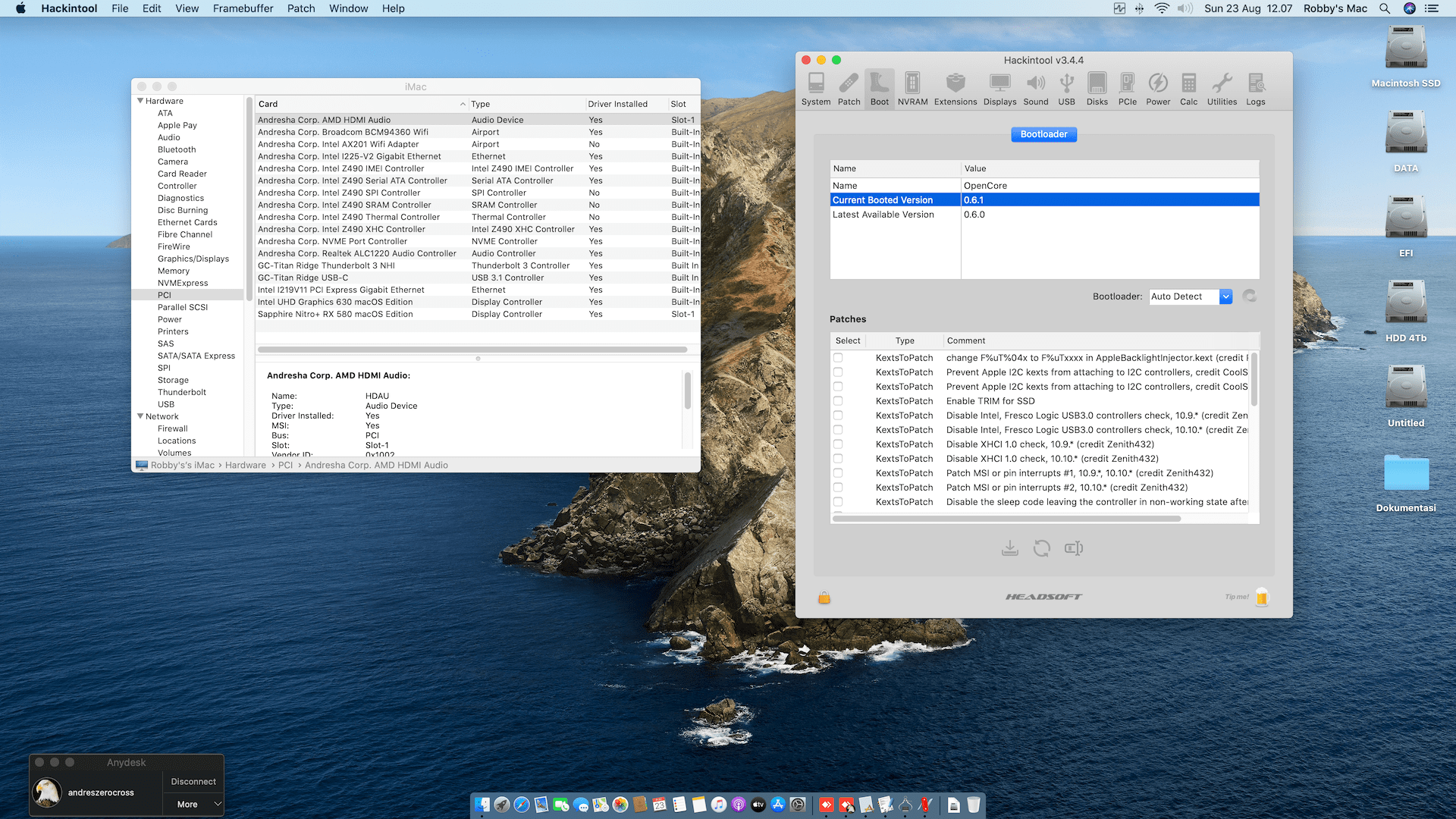The height and width of the screenshot is (819, 1456).
Task: Open the Calc tool
Action: click(1189, 89)
